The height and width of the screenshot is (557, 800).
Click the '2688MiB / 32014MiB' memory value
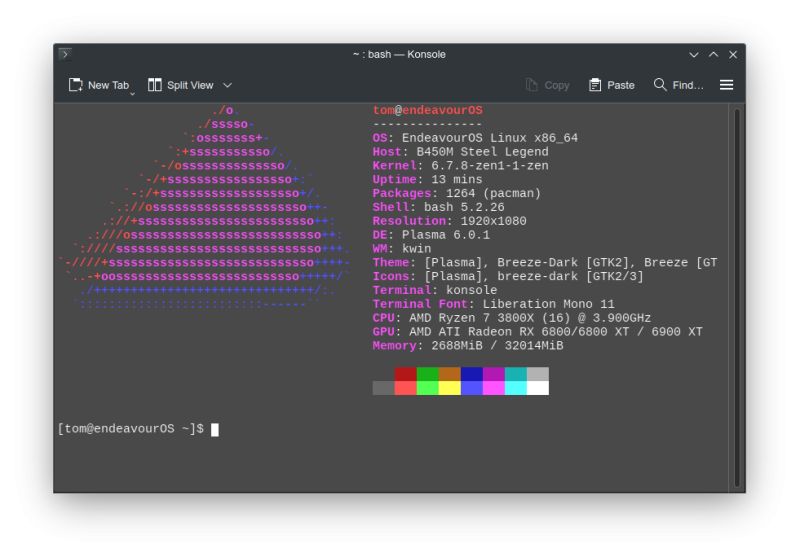coord(497,346)
